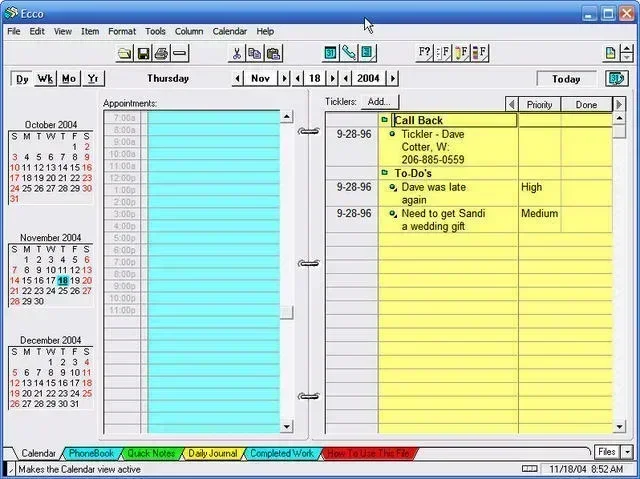
Task: Switch to Month view with Mo button
Action: 69,78
